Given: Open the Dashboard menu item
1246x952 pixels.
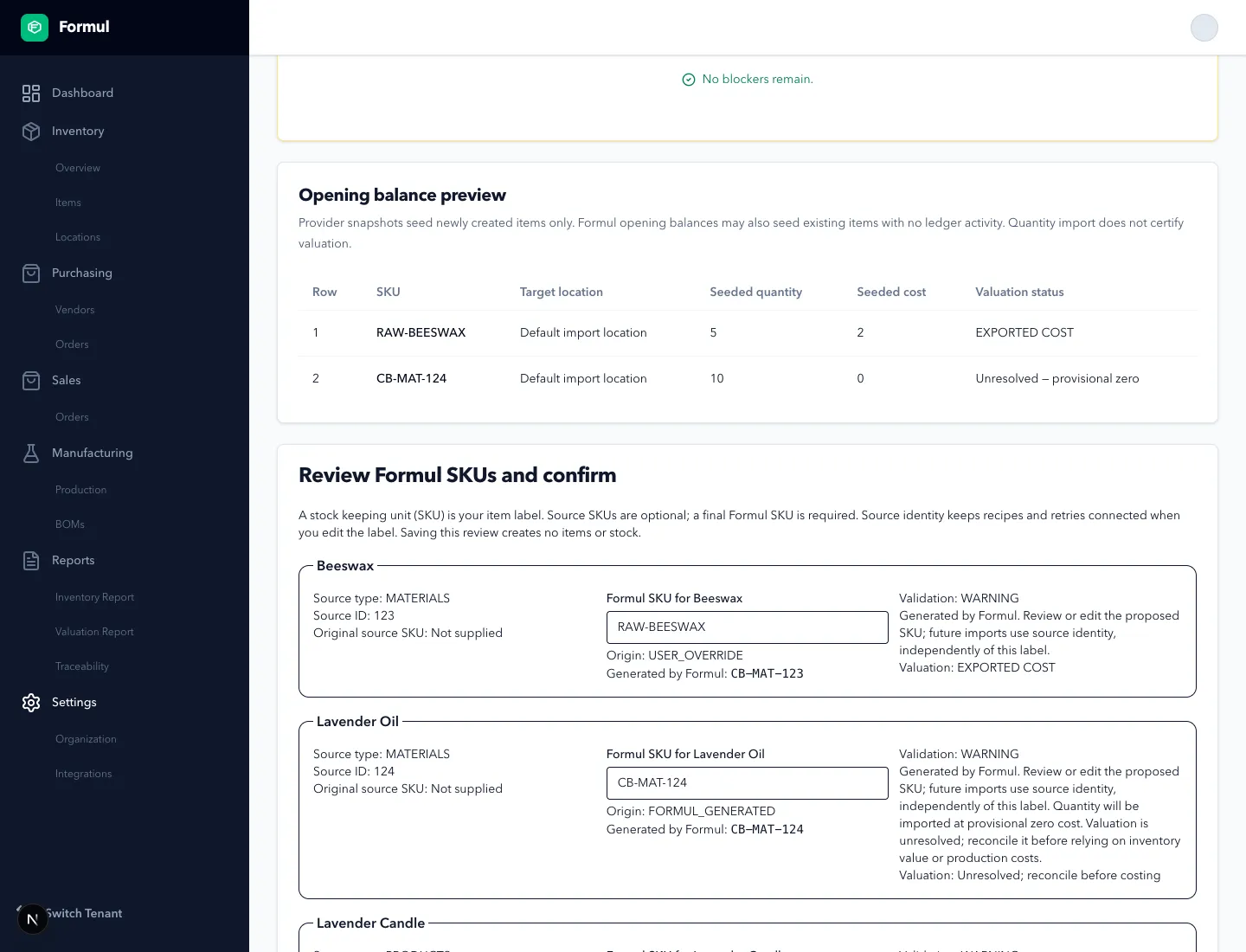Looking at the screenshot, I should (82, 93).
